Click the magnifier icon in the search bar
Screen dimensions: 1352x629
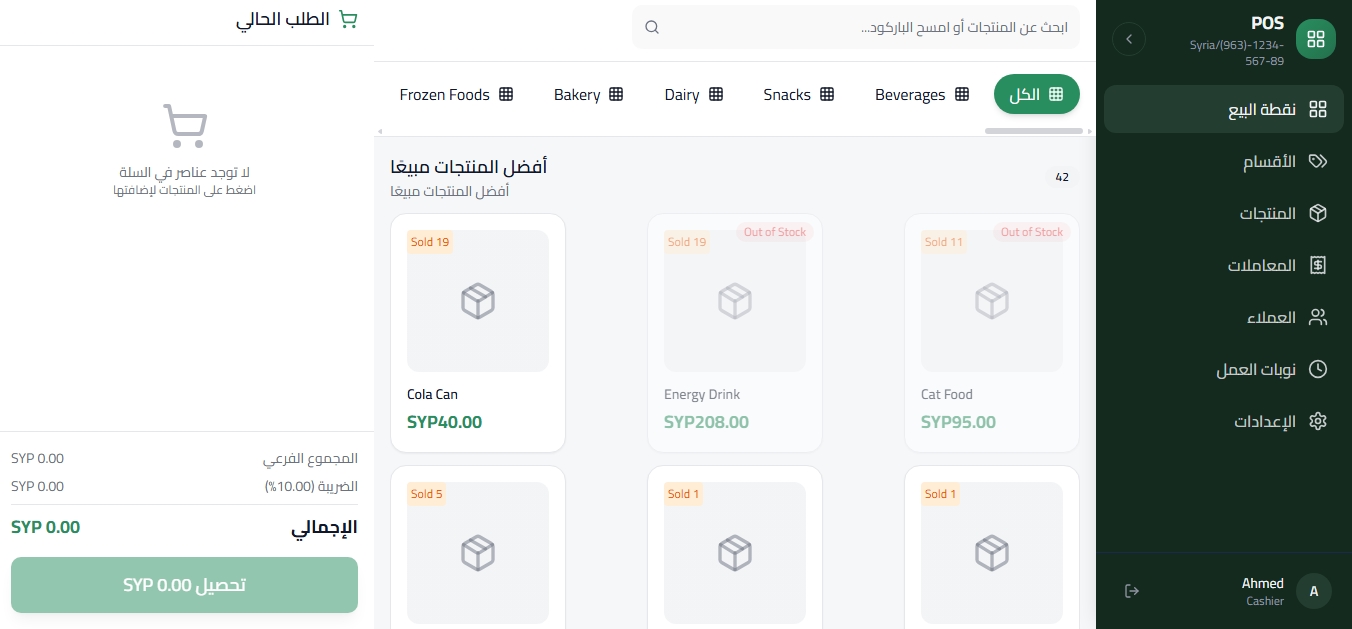pos(652,27)
